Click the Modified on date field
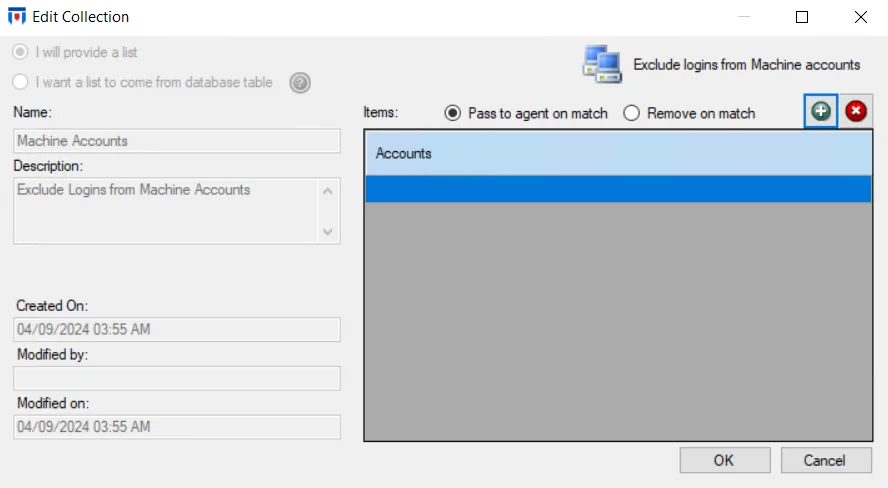Viewport: 888px width, 488px height. coord(177,427)
